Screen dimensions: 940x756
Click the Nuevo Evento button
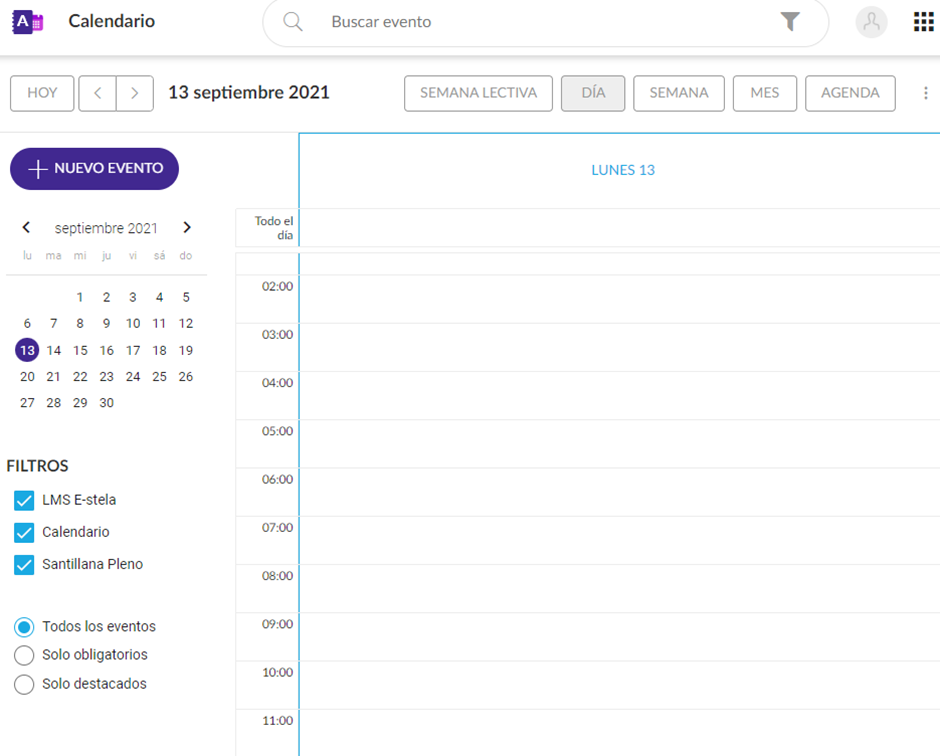point(94,169)
